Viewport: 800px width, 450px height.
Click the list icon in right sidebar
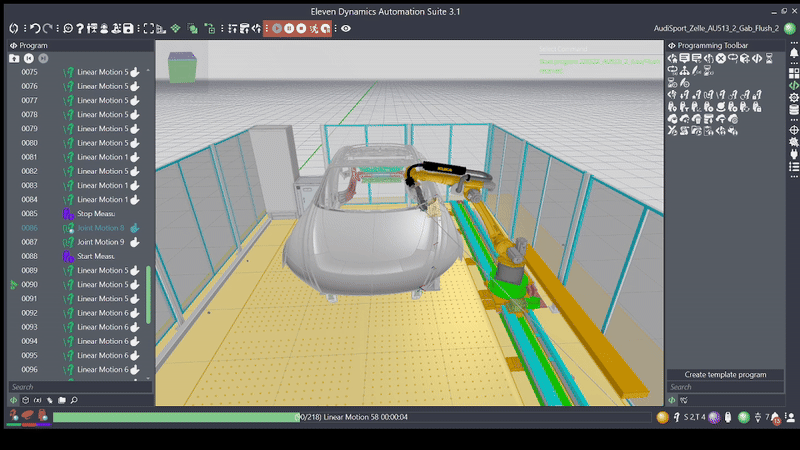(794, 166)
